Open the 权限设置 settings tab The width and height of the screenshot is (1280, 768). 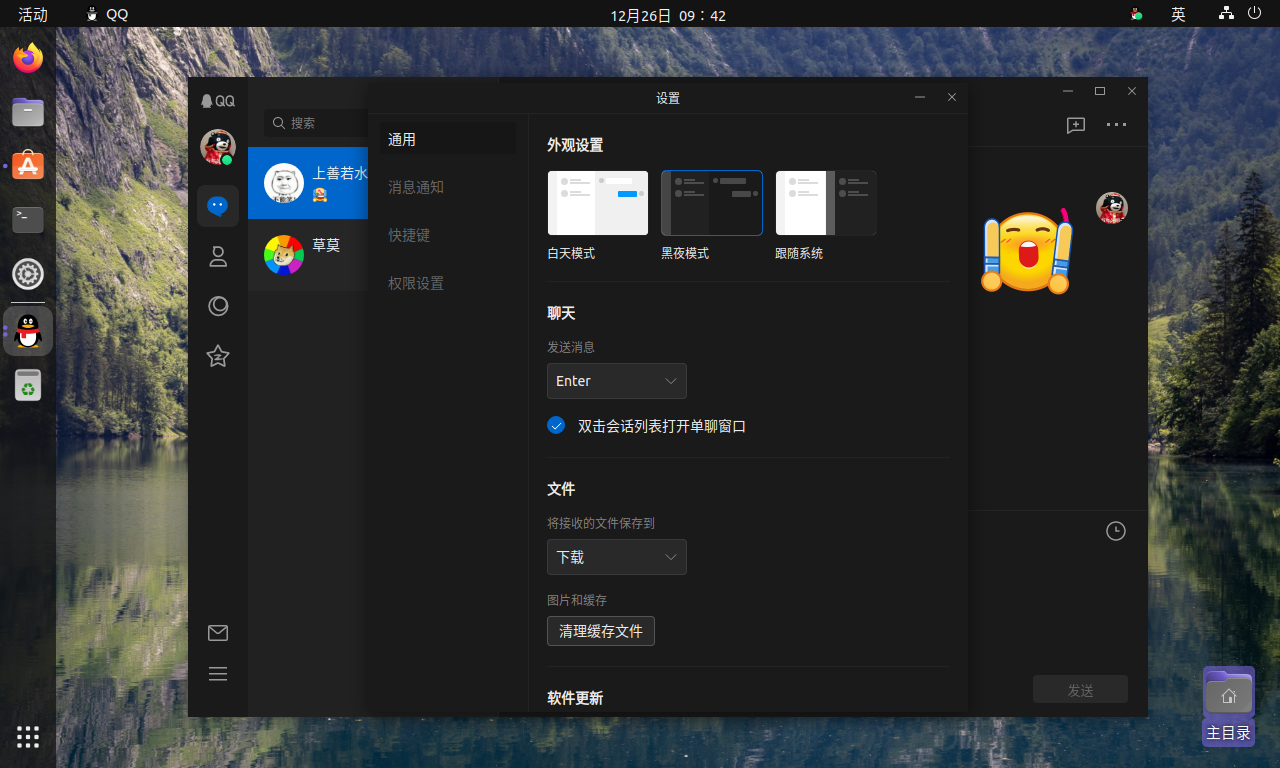(x=416, y=283)
